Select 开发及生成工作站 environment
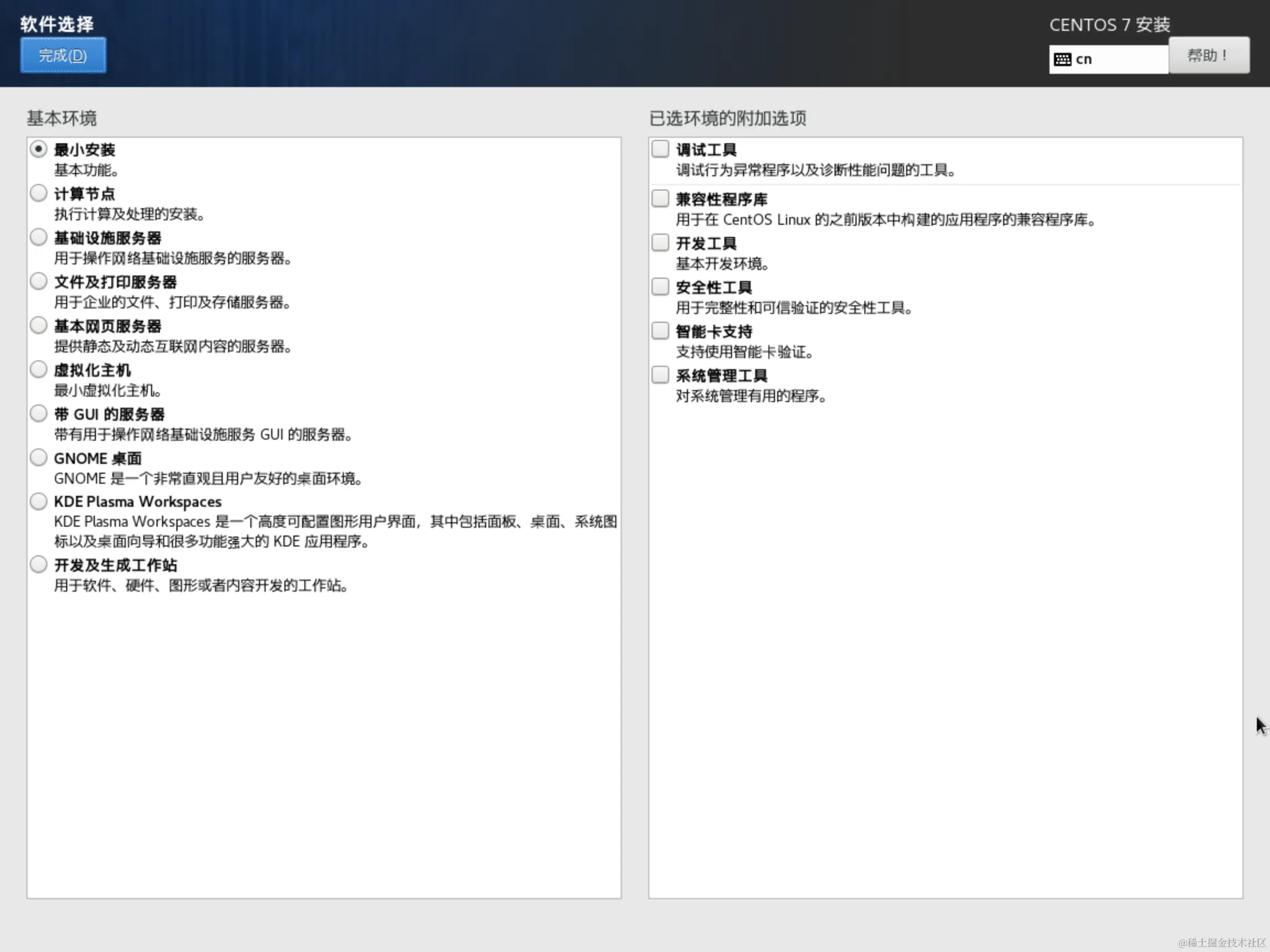The width and height of the screenshot is (1270, 952). tap(39, 564)
